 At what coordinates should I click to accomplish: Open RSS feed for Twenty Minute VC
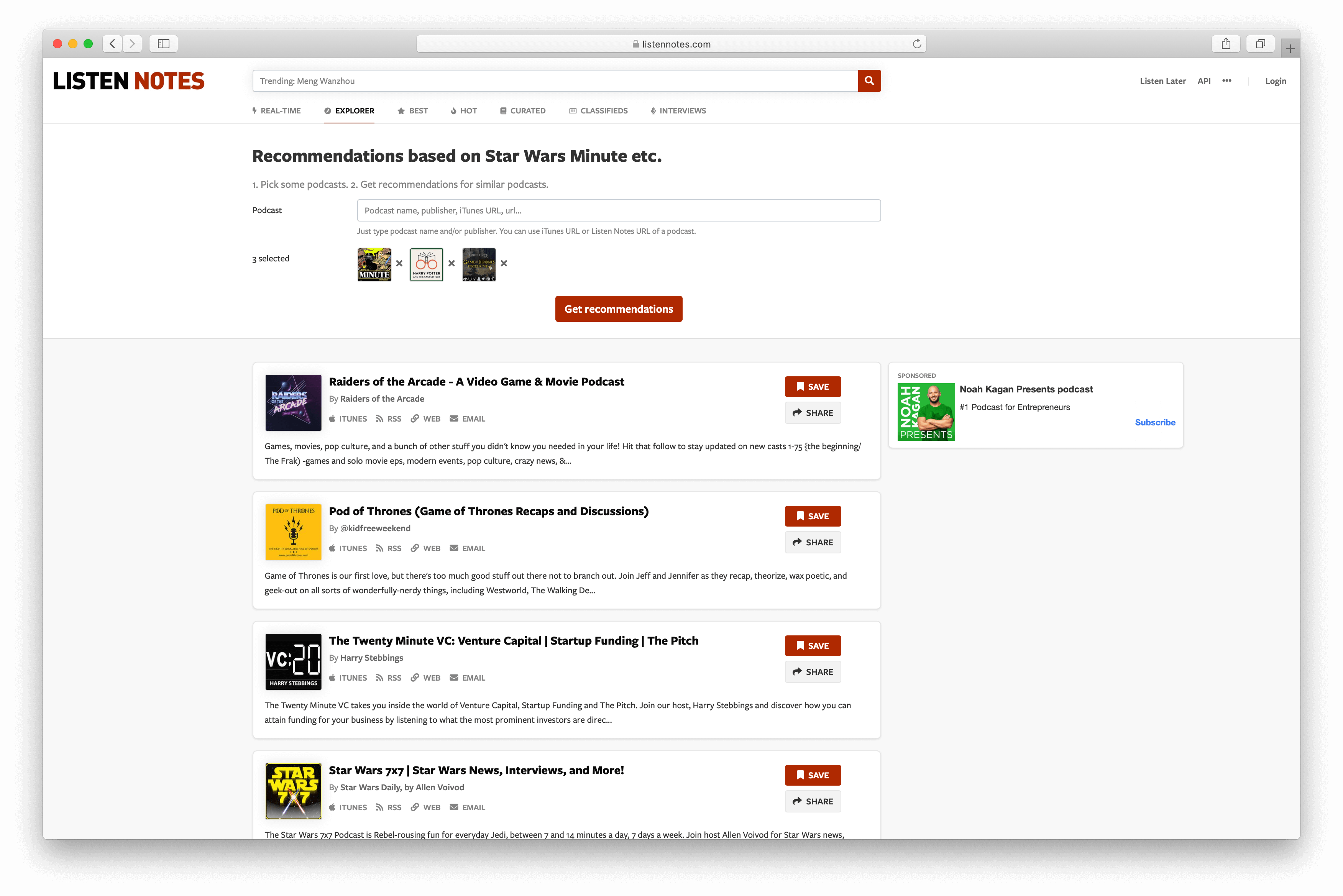coord(389,678)
